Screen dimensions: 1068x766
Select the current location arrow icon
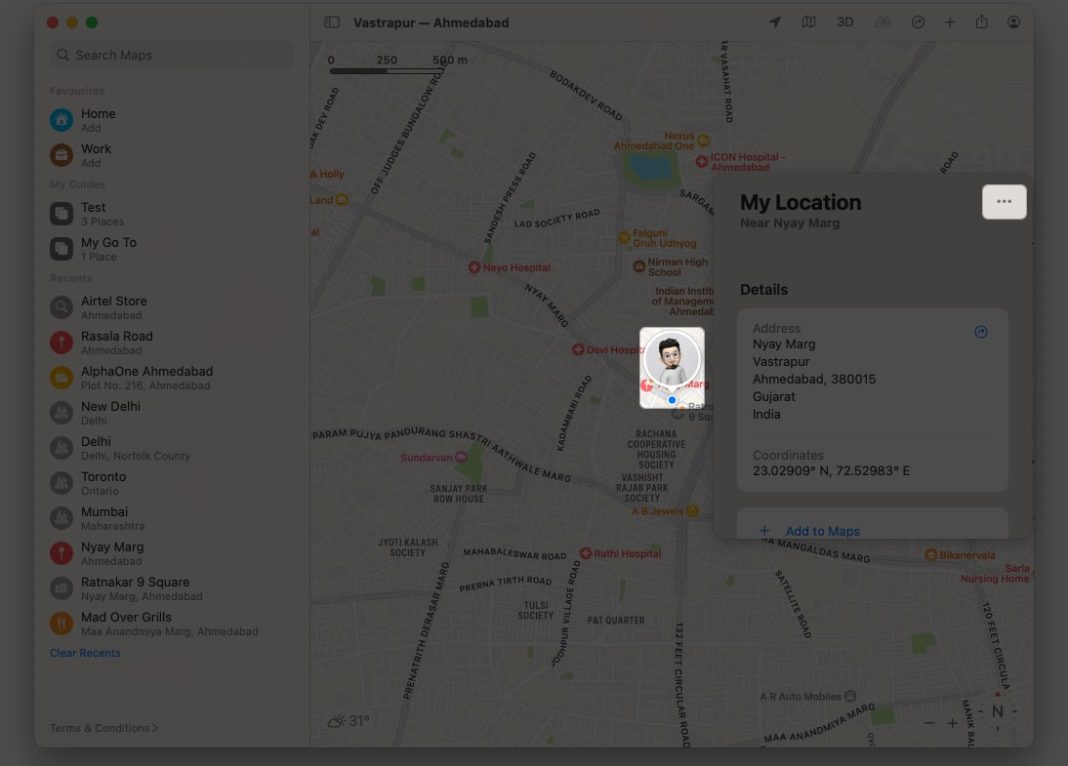(776, 22)
